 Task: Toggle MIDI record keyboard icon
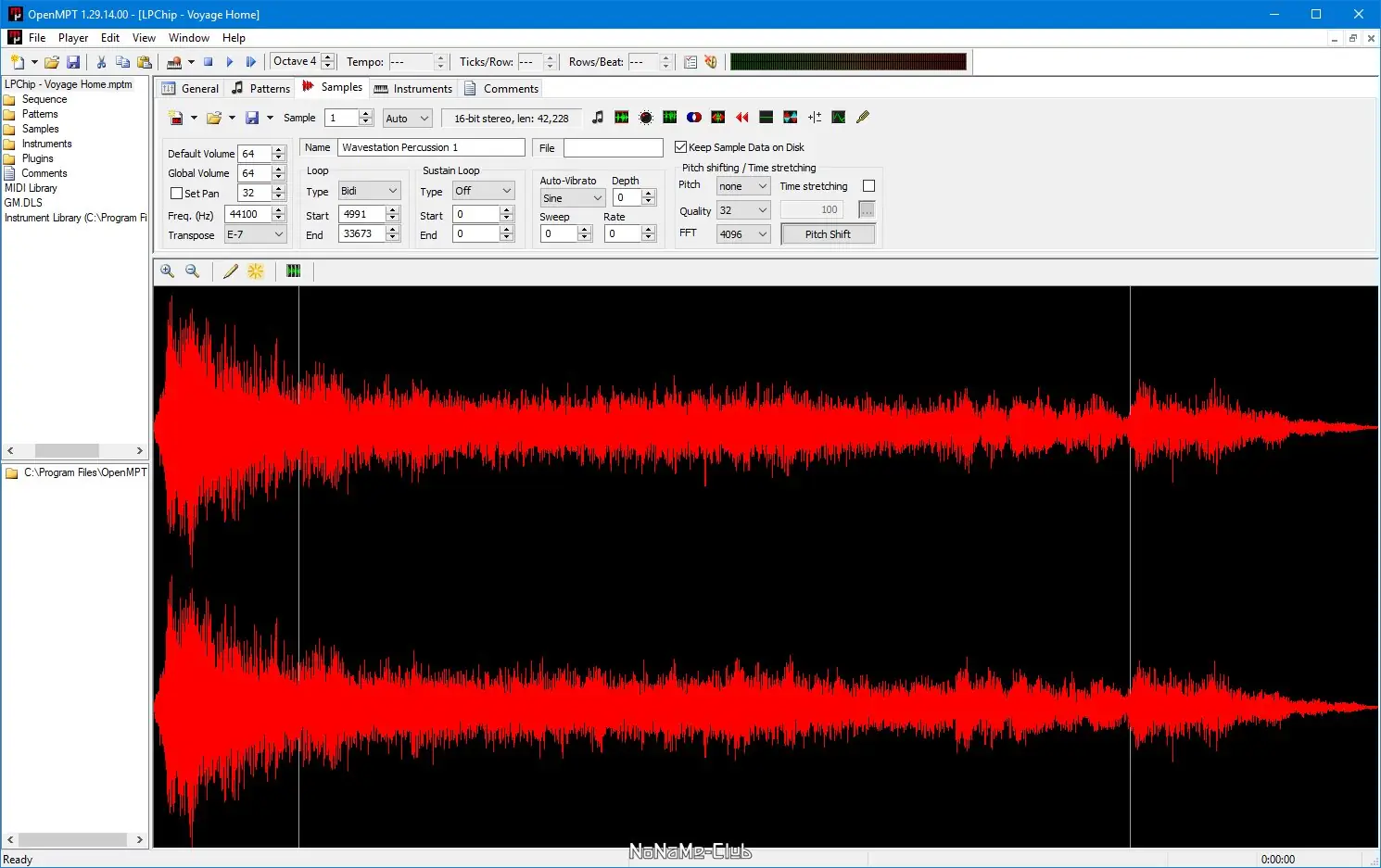pos(174,62)
